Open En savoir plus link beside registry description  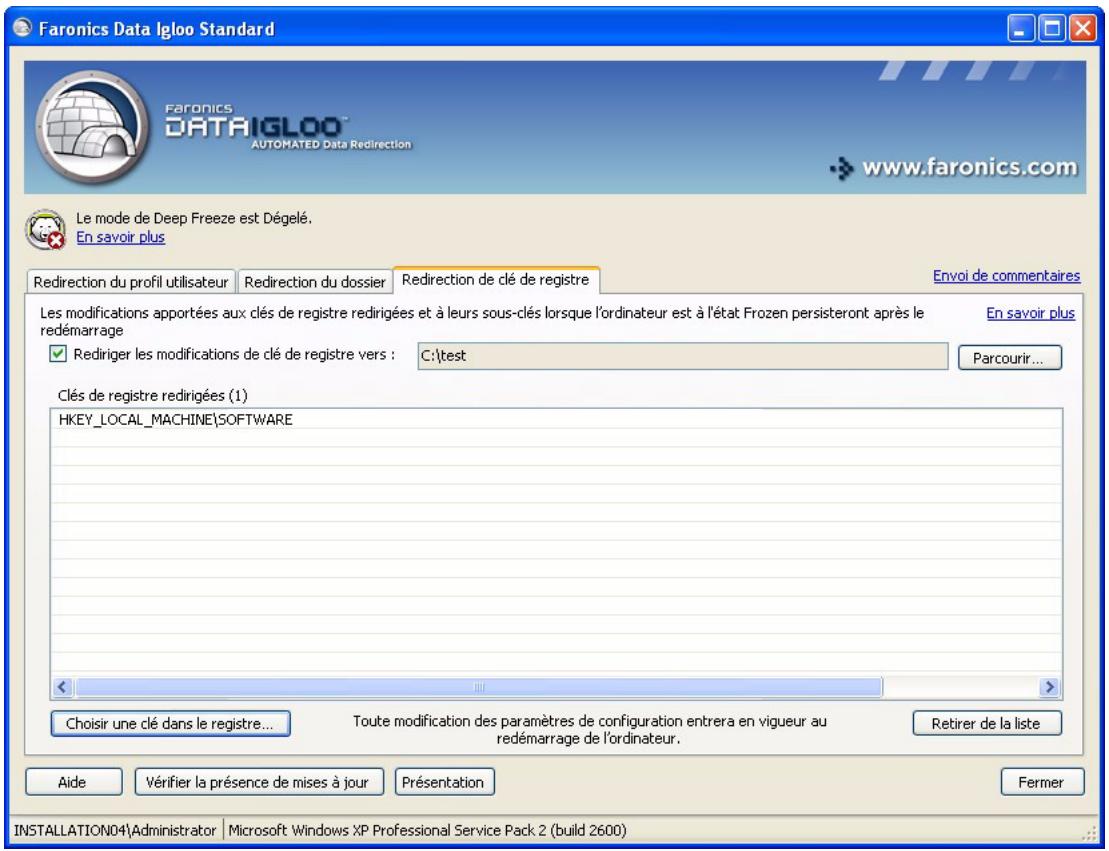1030,313
